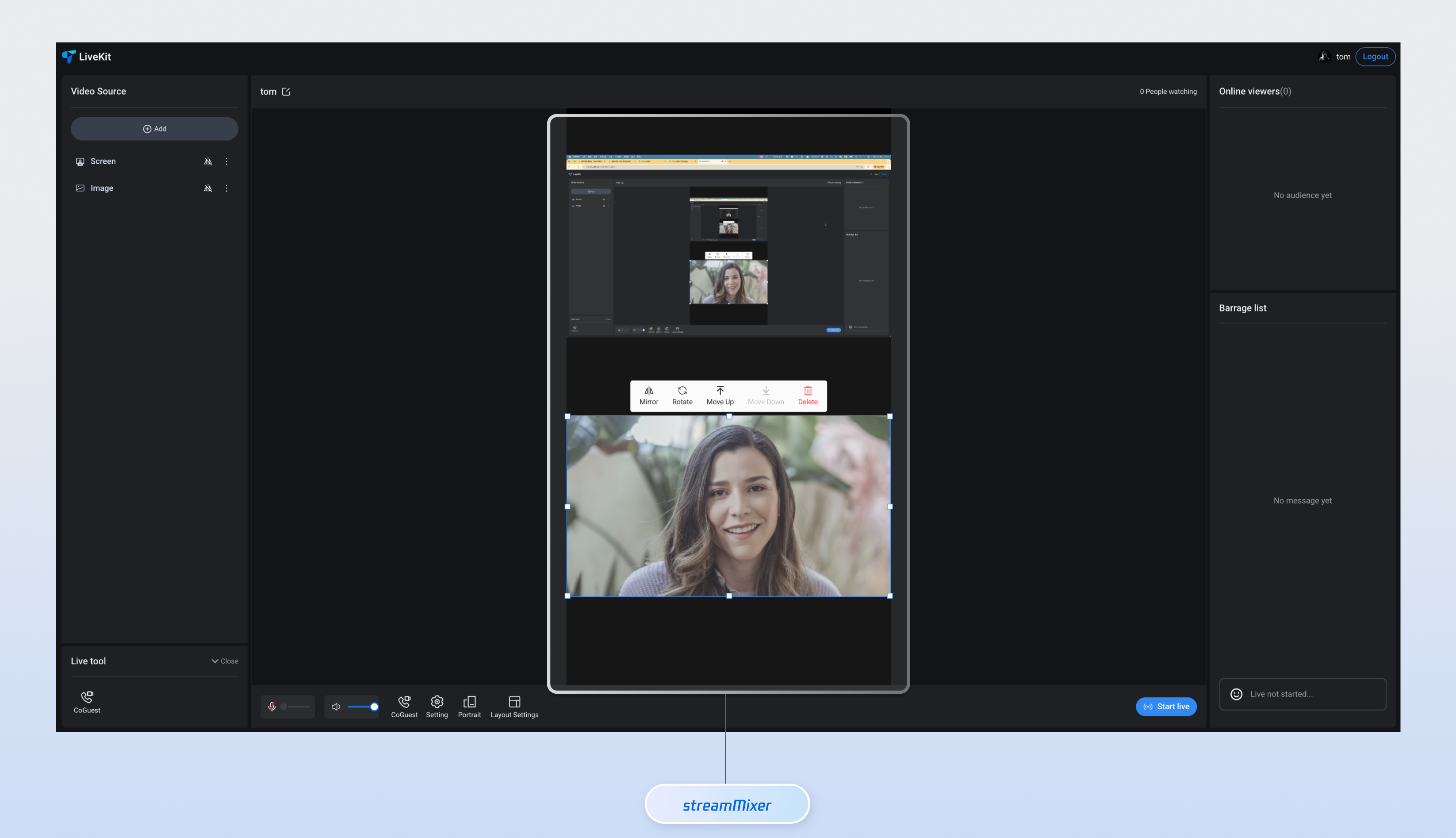This screenshot has height=838, width=1456.
Task: Click Move Up in the layer toolbar
Action: [x=720, y=395]
